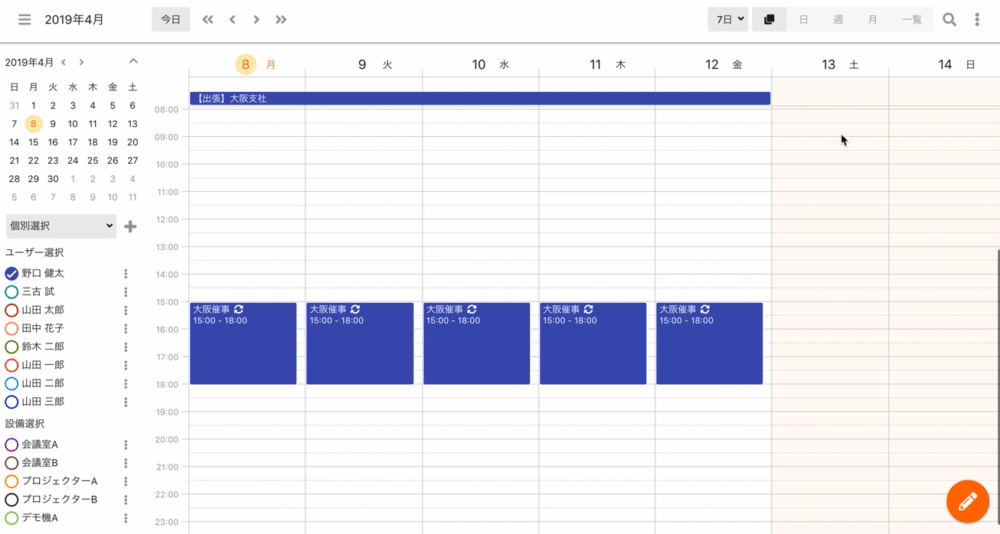1000x534 pixels.
Task: Check user 山田 一郎
Action: click(x=11, y=366)
